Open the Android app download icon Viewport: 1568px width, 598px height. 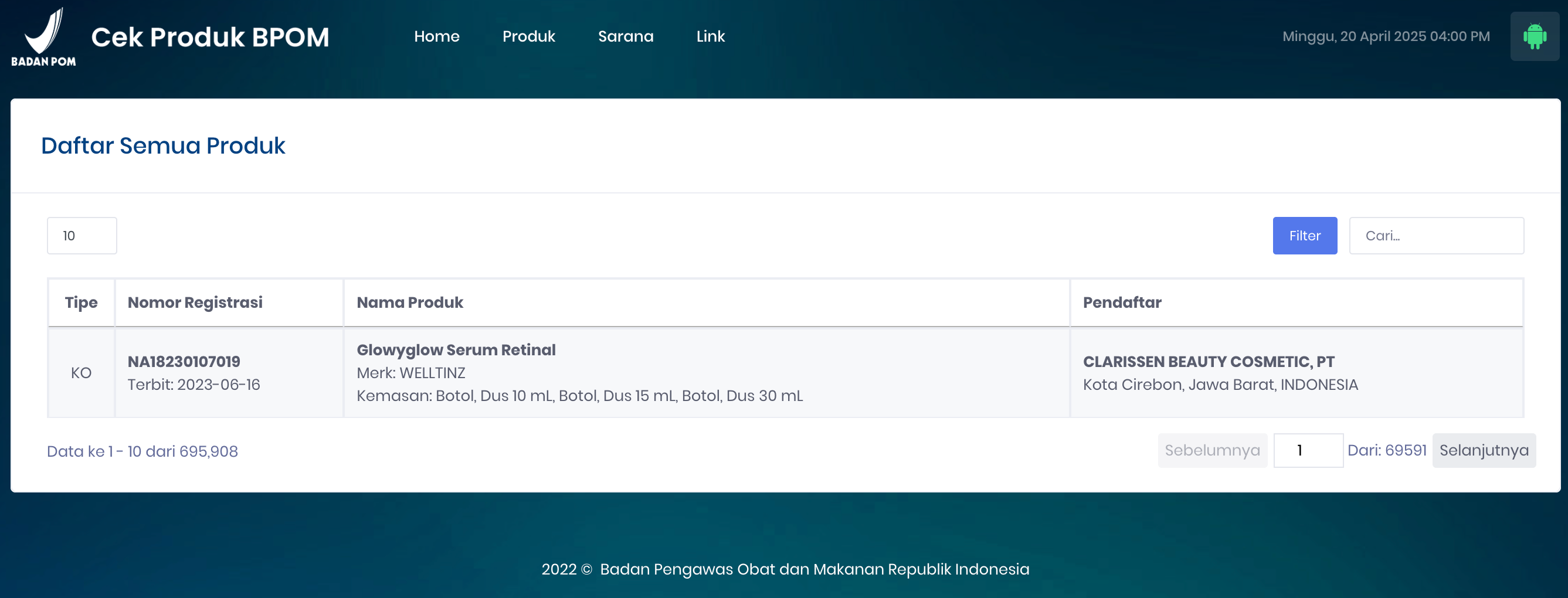coord(1535,36)
